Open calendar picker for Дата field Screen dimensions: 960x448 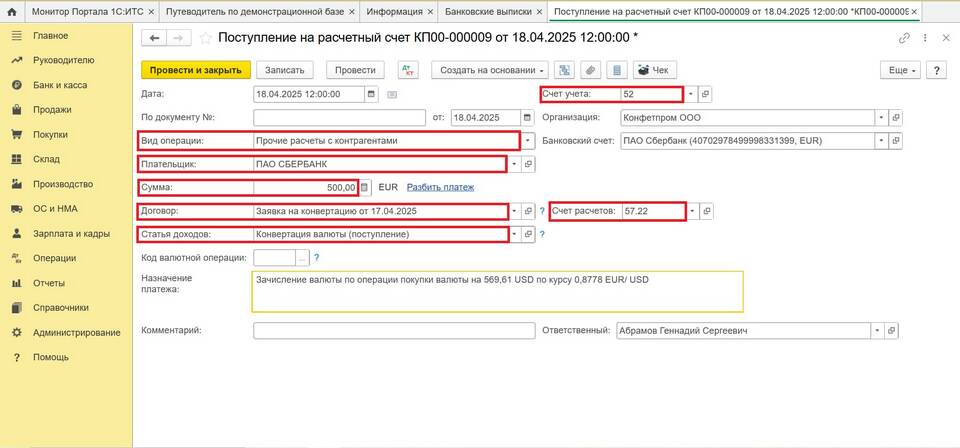click(372, 94)
